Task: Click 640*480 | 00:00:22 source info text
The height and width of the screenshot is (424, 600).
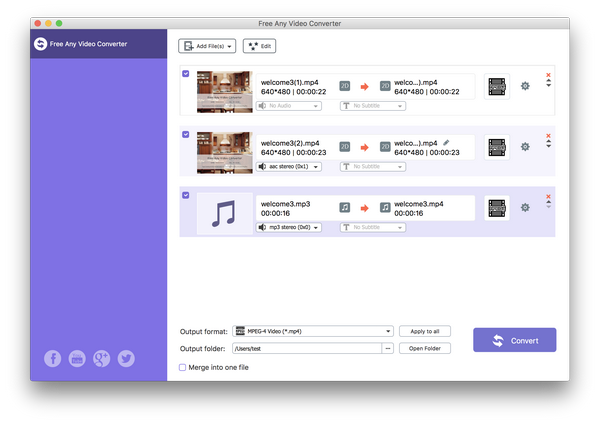Action: [293, 92]
